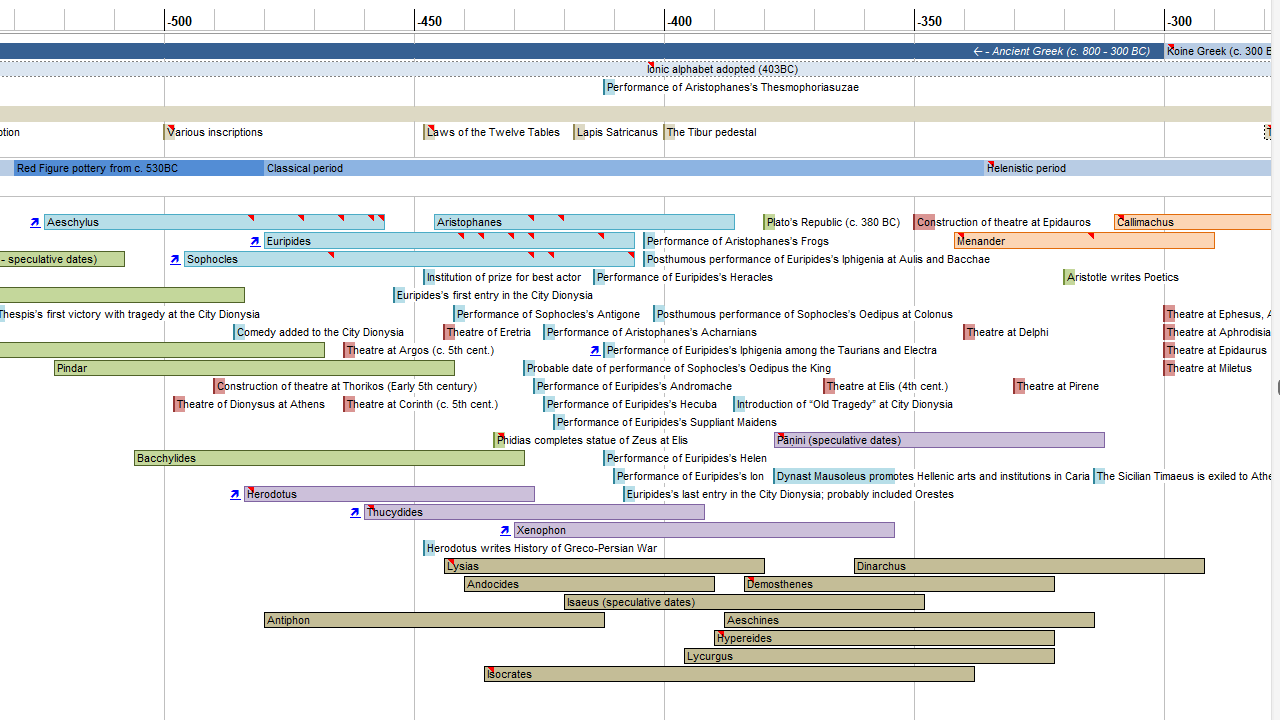Click the link arrow left of Sophocles

(175, 259)
